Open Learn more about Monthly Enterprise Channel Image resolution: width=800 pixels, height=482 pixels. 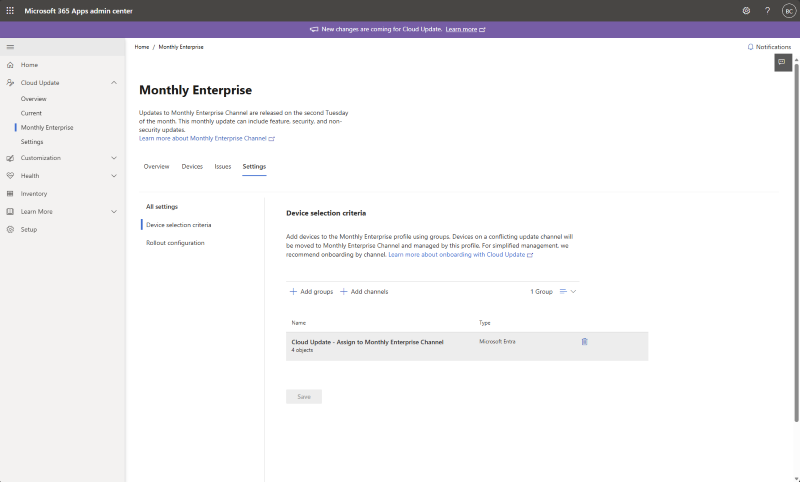point(203,139)
